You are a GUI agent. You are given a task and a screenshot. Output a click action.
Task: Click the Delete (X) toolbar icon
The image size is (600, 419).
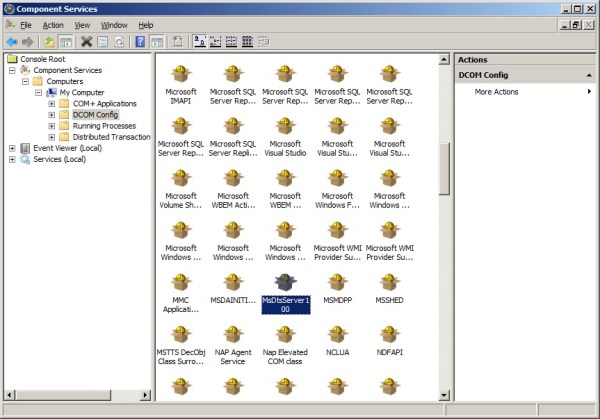point(87,41)
